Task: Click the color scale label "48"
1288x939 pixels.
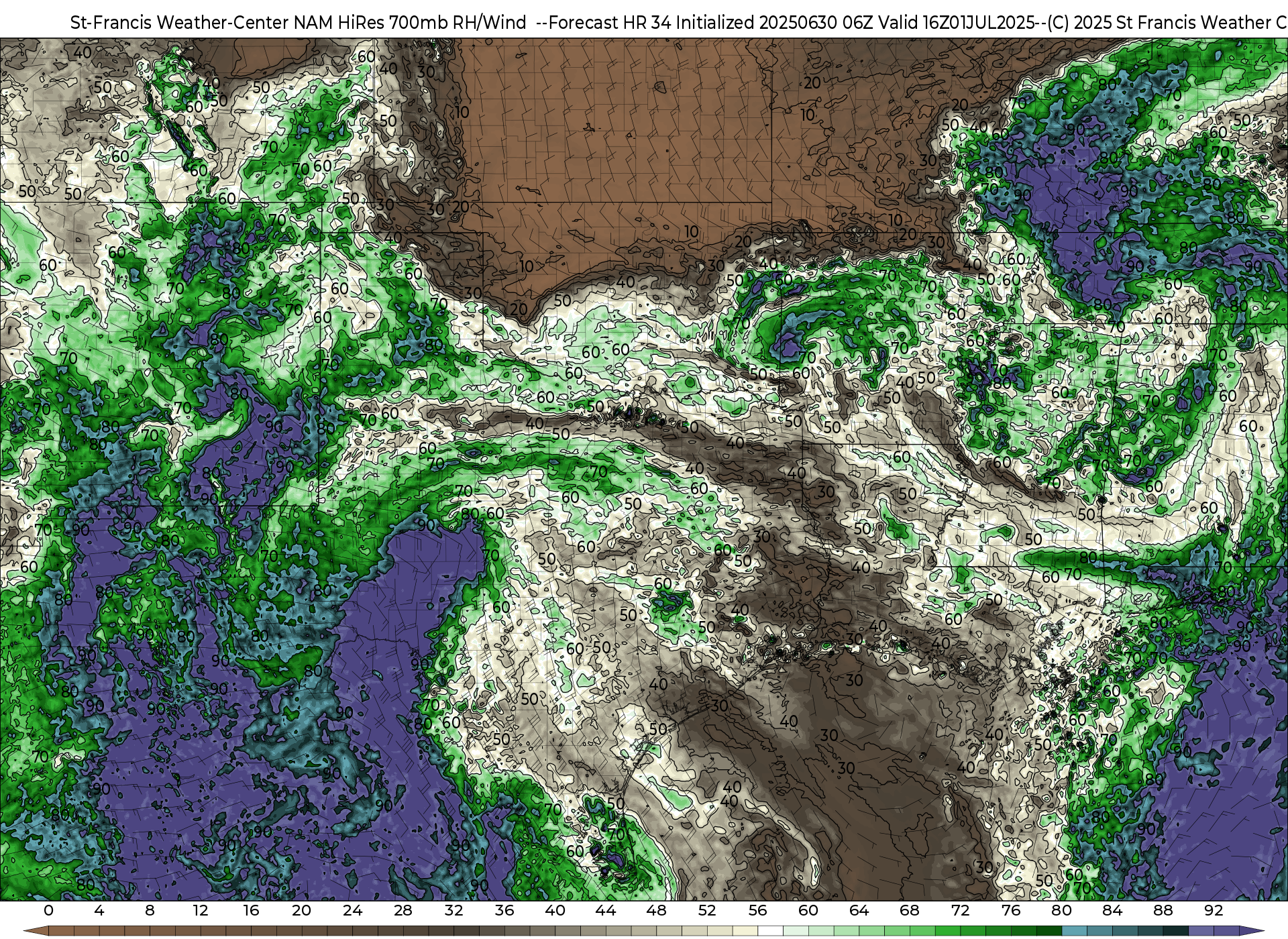Action: (x=656, y=911)
